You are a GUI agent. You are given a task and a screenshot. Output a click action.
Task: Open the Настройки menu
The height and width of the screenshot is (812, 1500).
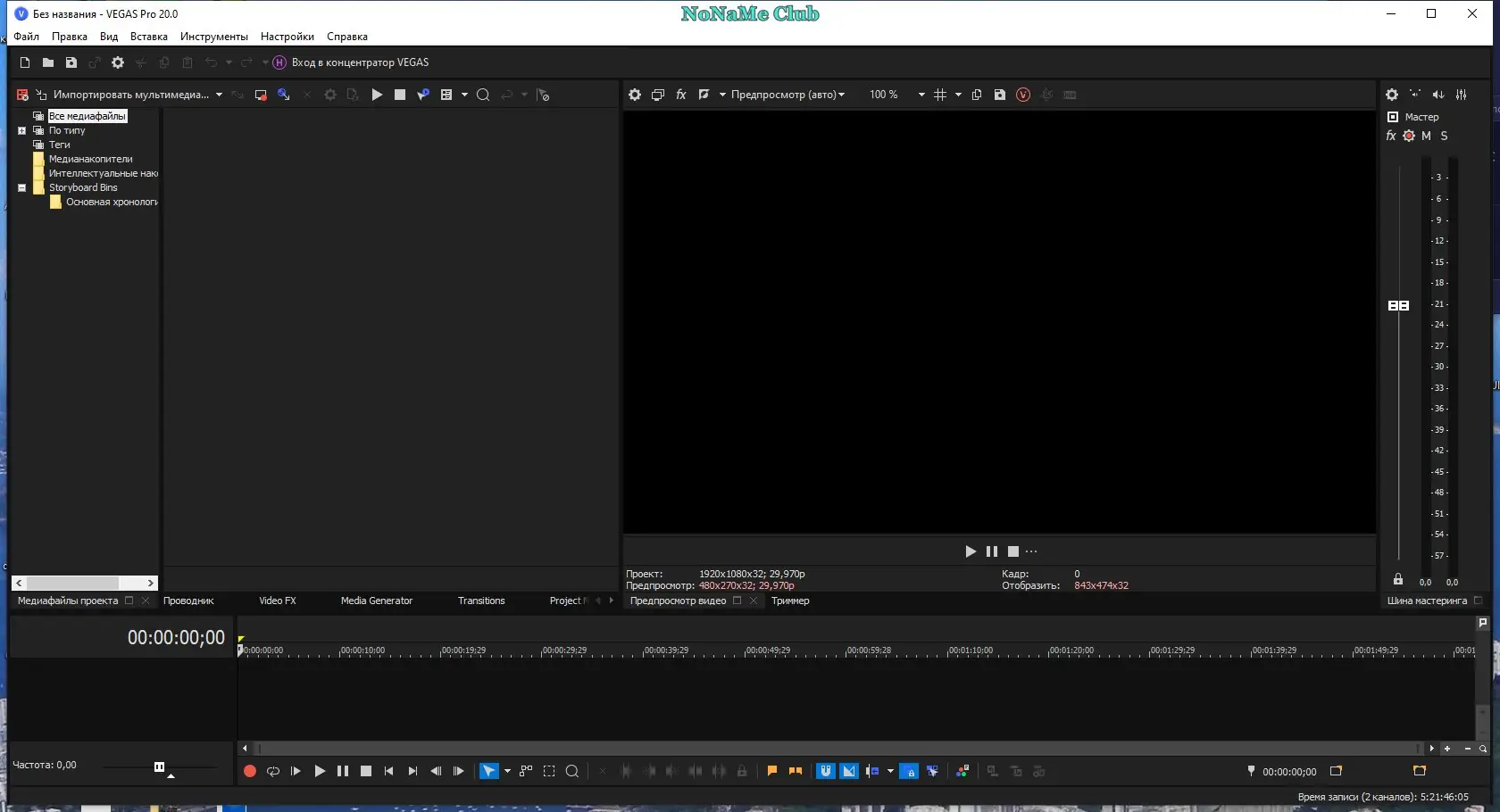click(x=287, y=37)
